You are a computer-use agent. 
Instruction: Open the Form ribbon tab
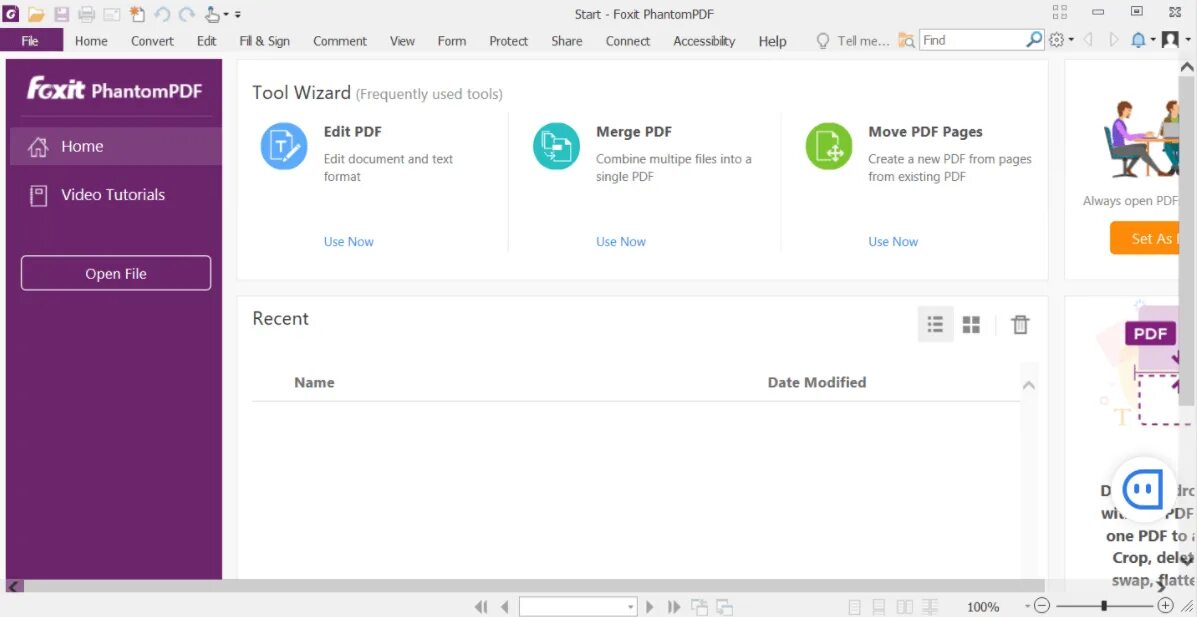pos(452,40)
